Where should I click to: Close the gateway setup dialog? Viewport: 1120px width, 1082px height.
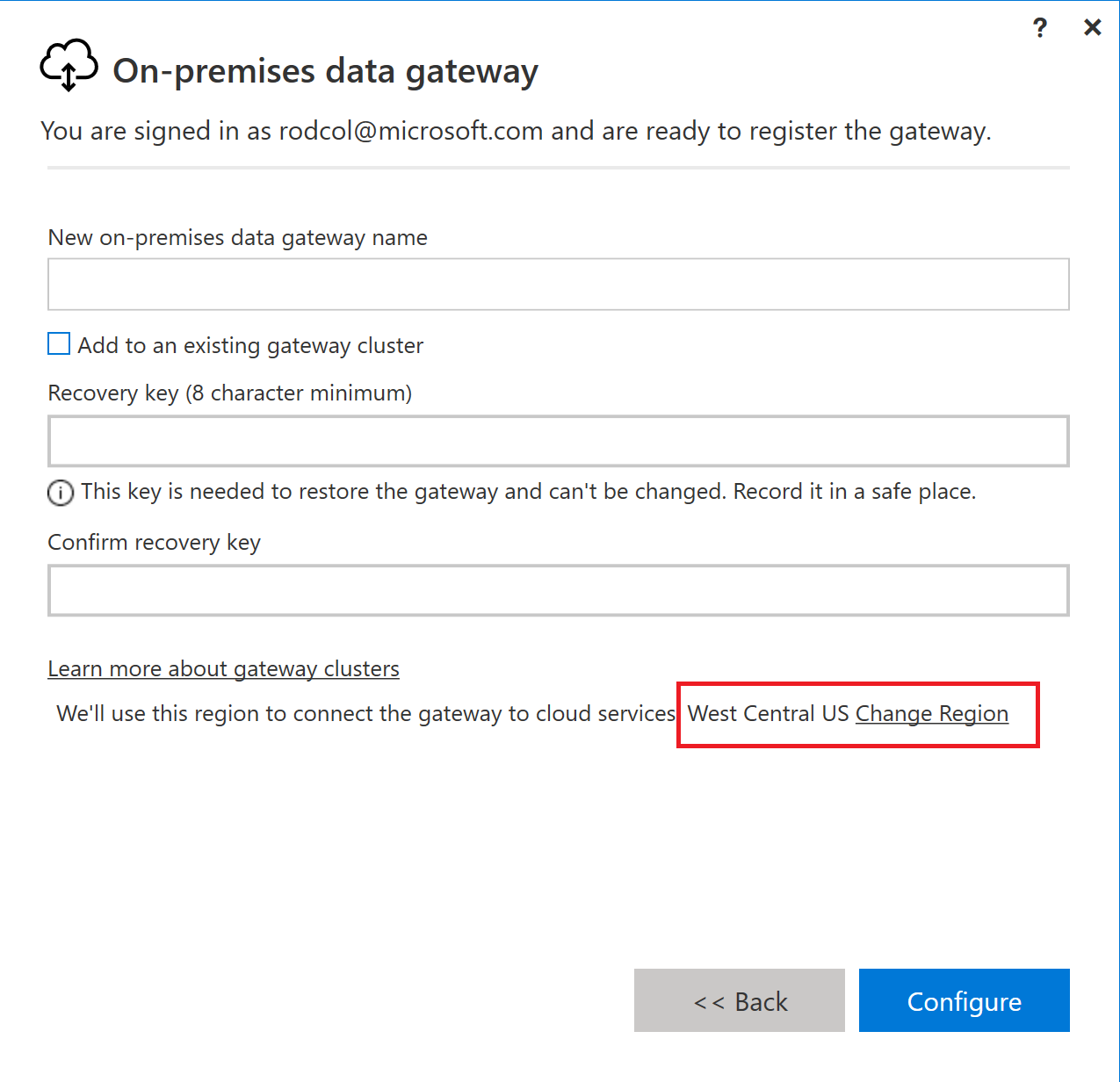pyautogui.click(x=1093, y=28)
